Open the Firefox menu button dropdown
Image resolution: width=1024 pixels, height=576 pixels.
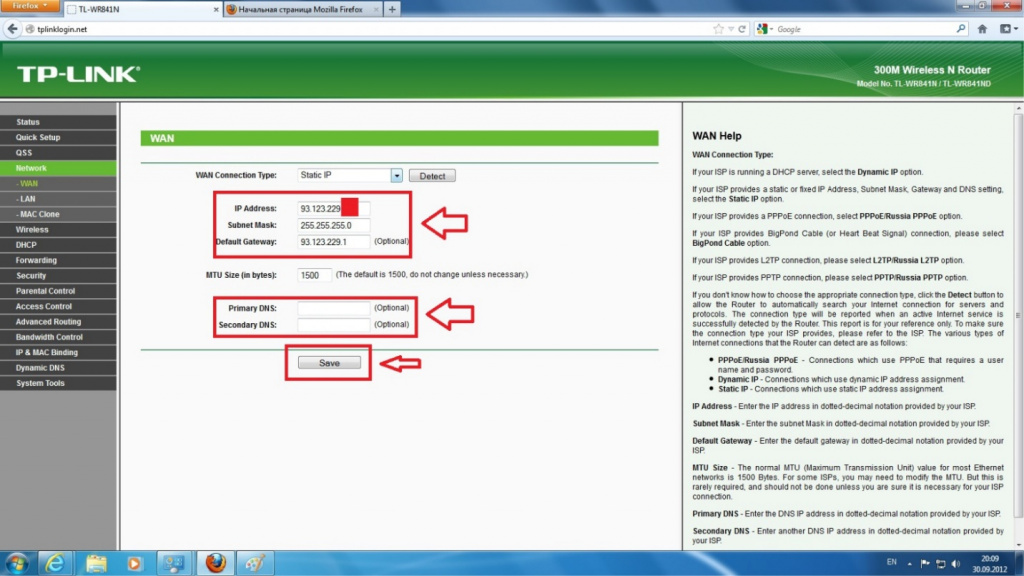(x=30, y=6)
